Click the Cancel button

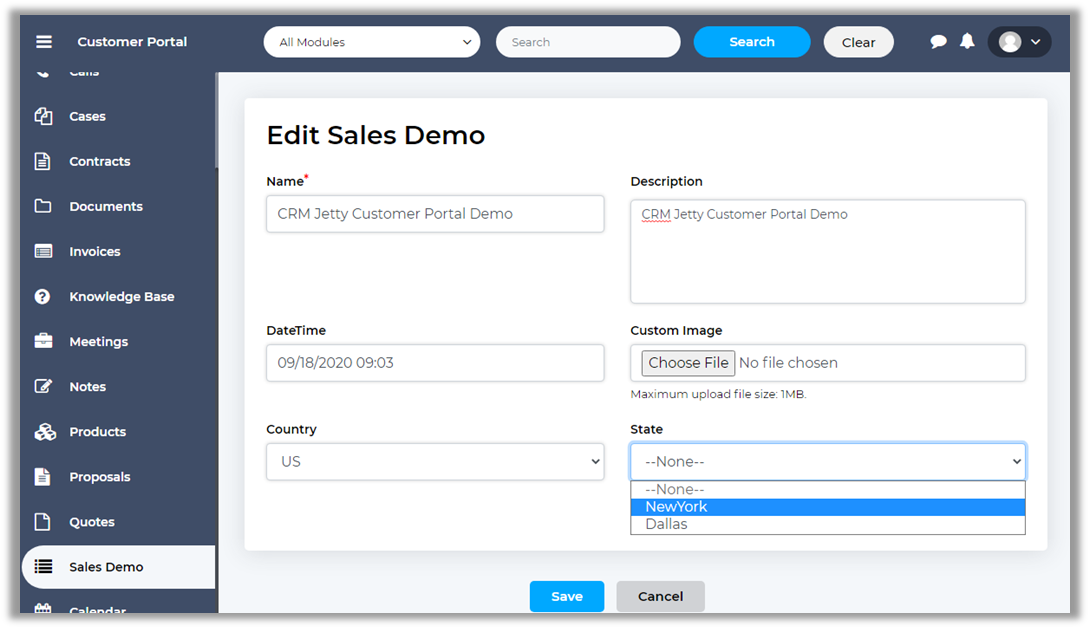pyautogui.click(x=660, y=596)
